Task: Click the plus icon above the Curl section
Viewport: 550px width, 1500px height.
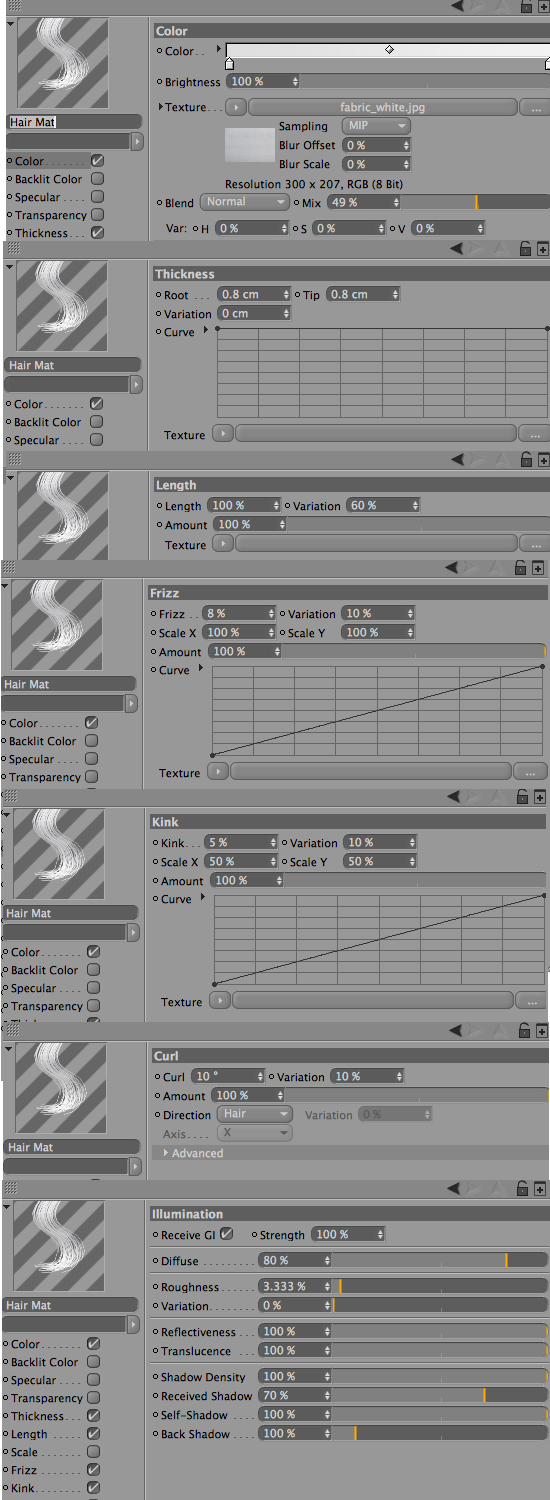Action: pos(541,1031)
